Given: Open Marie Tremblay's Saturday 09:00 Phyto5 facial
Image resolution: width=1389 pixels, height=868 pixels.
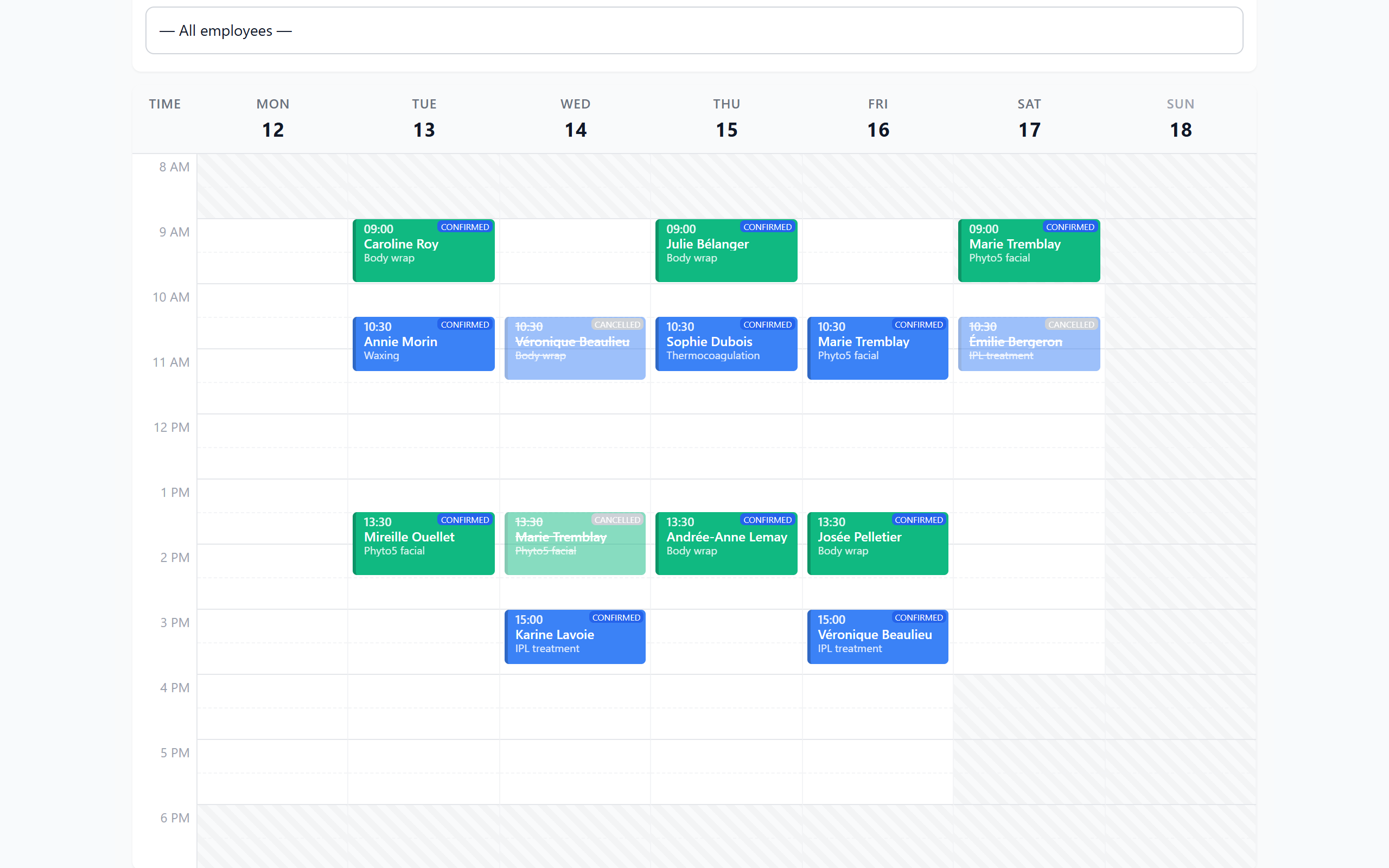Looking at the screenshot, I should [1029, 250].
